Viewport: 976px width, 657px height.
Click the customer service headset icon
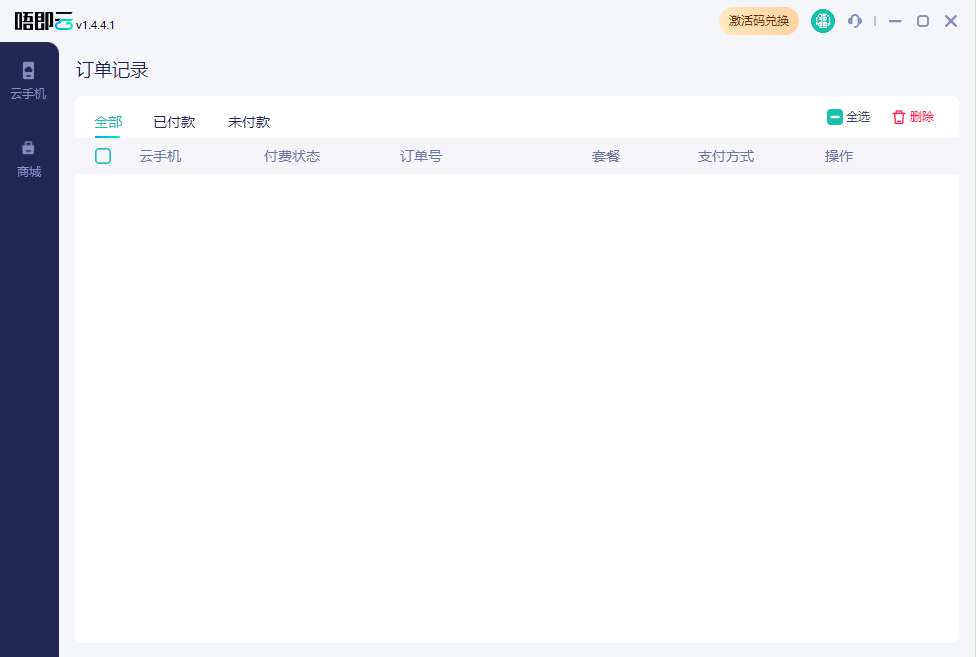(x=854, y=20)
